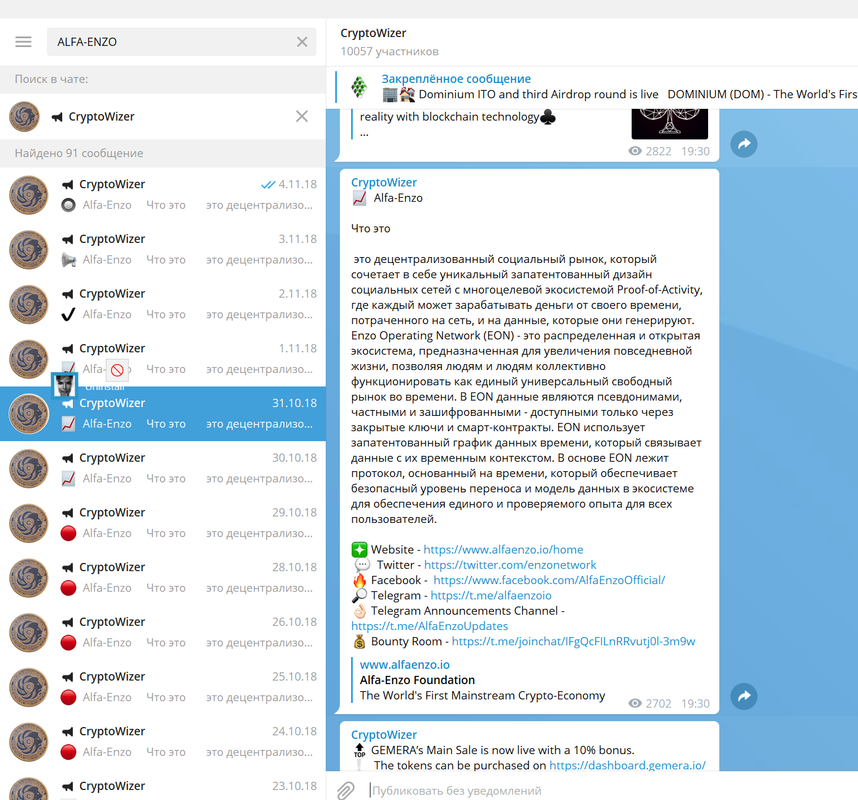Click the chat title CryptoWizer in header
This screenshot has width=858, height=800.
[373, 33]
